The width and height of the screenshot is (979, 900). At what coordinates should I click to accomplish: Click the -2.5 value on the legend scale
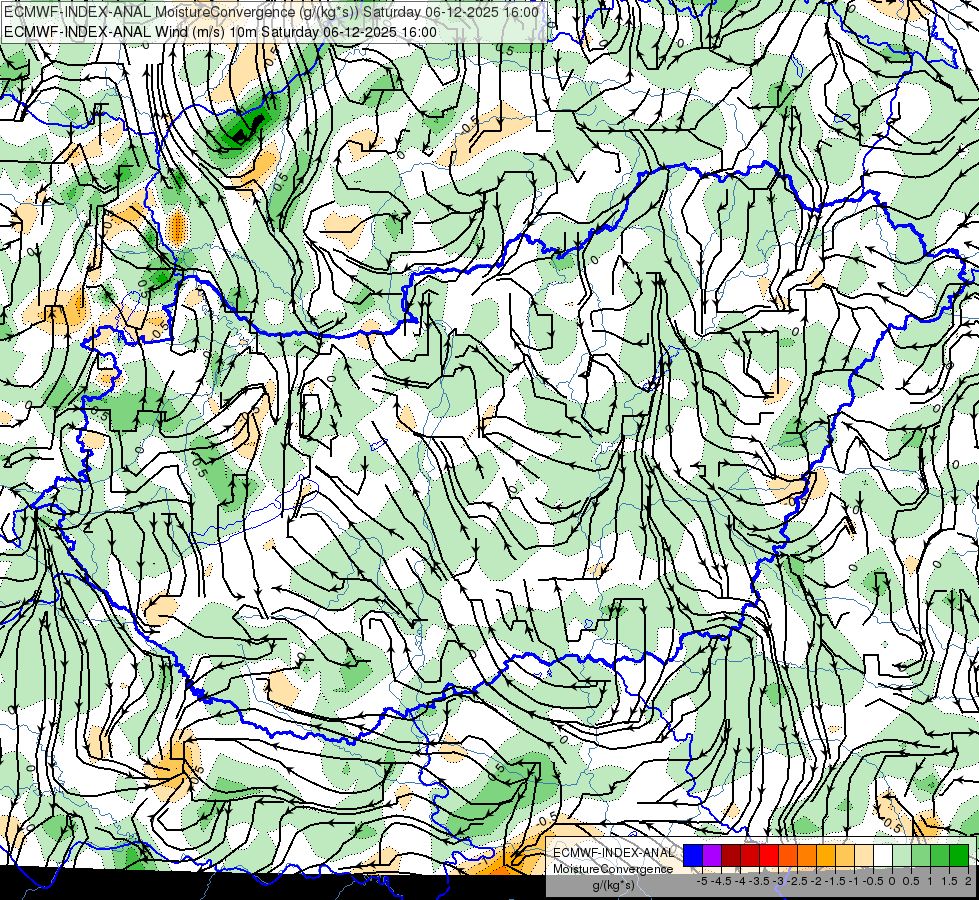(x=795, y=881)
